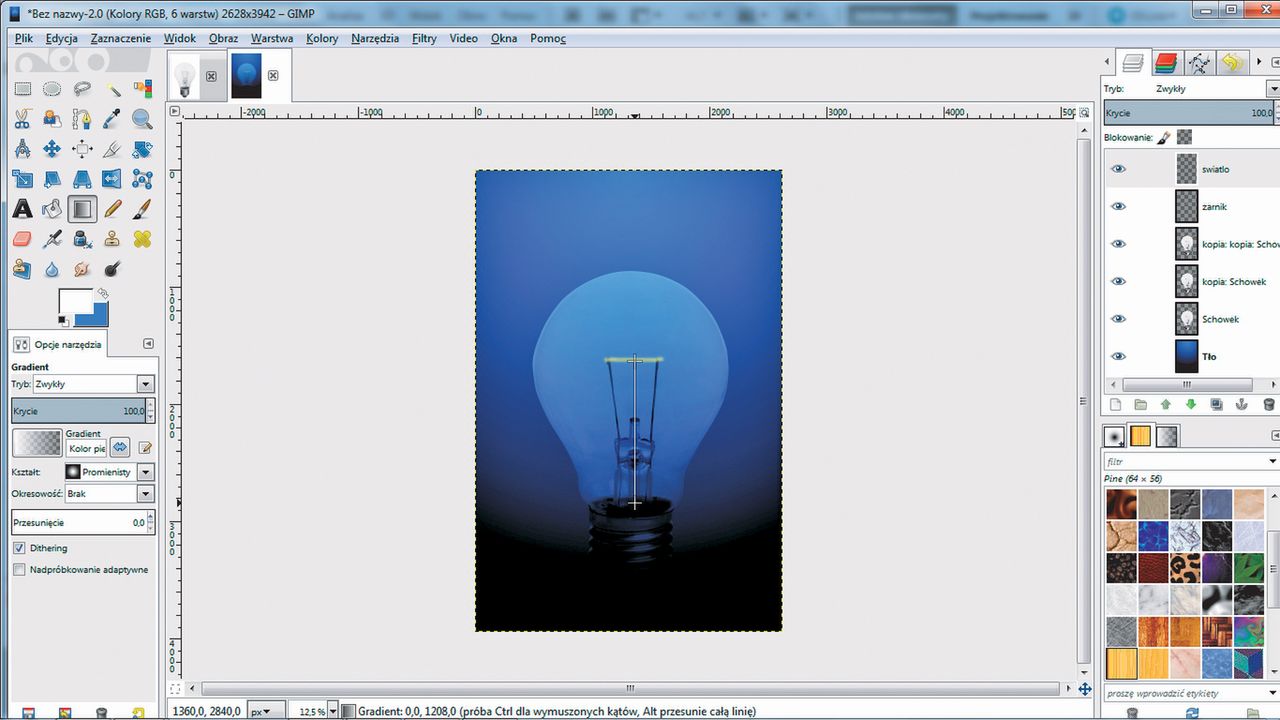The height and width of the screenshot is (720, 1280).
Task: Select the Color Picker eyedropper tool
Action: pyautogui.click(x=112, y=120)
